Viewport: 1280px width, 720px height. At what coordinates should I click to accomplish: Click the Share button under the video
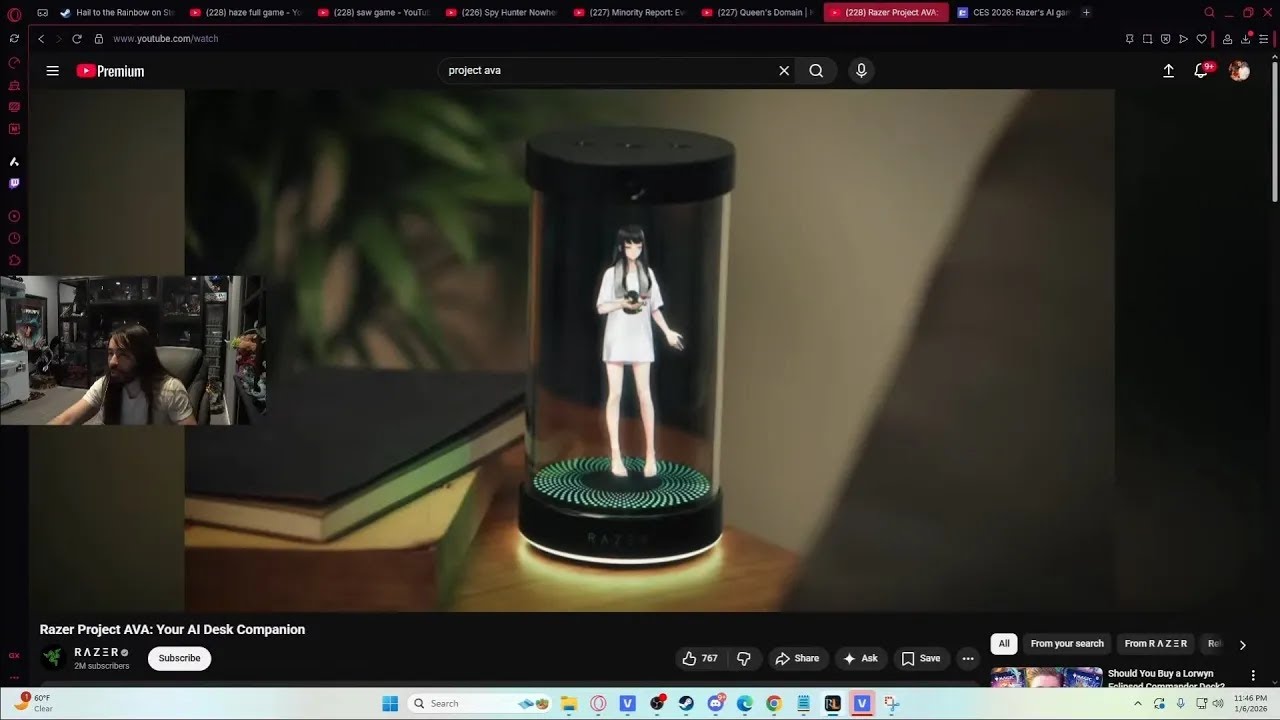click(x=797, y=658)
